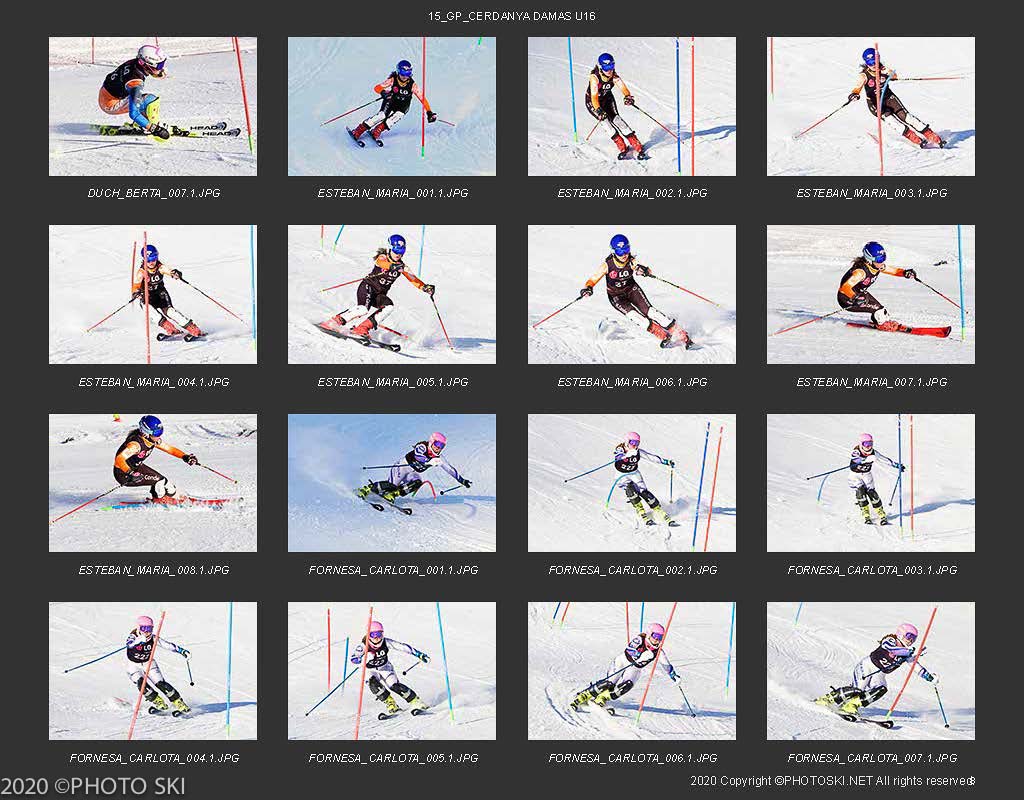Click the 2020 ©PHOTO SKI watermark

(93, 786)
